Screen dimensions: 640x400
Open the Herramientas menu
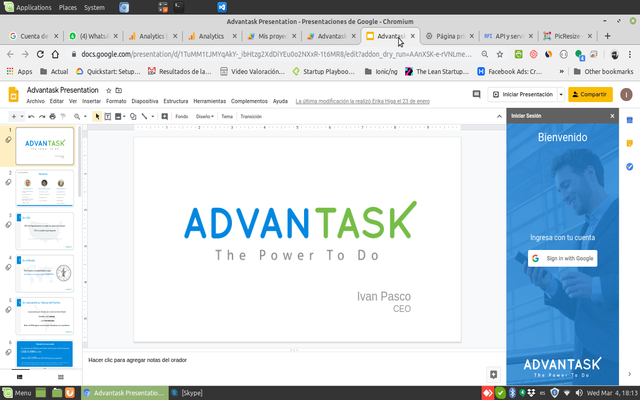point(209,101)
